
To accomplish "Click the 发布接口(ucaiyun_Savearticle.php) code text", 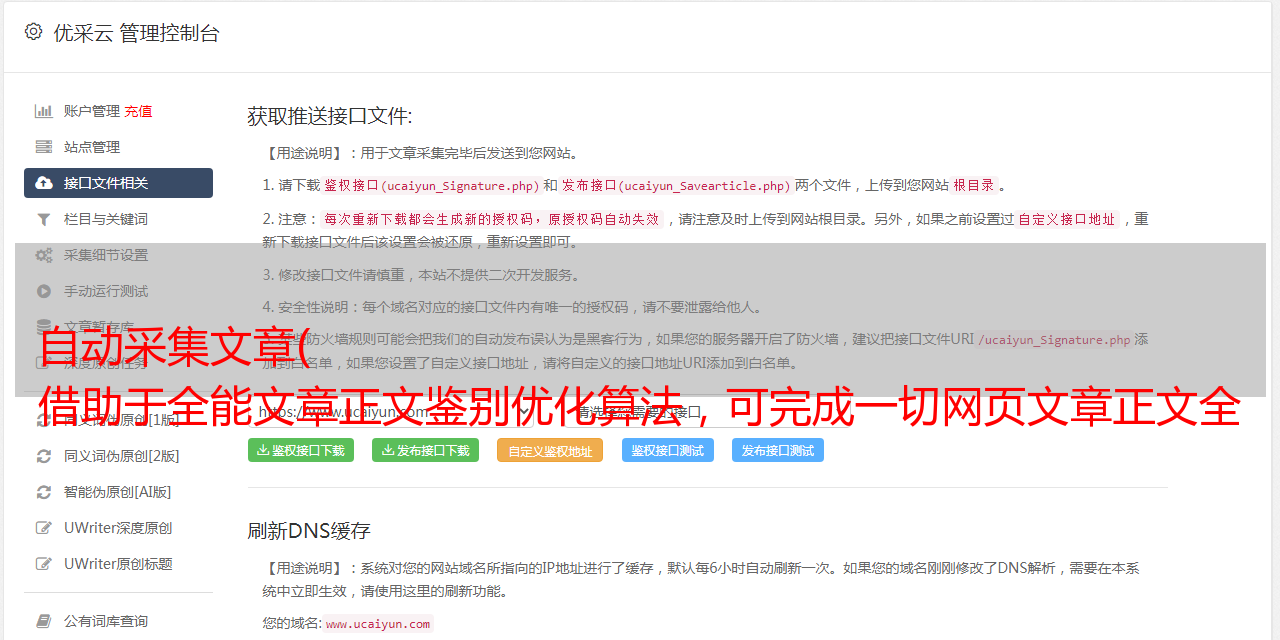I will pos(676,185).
